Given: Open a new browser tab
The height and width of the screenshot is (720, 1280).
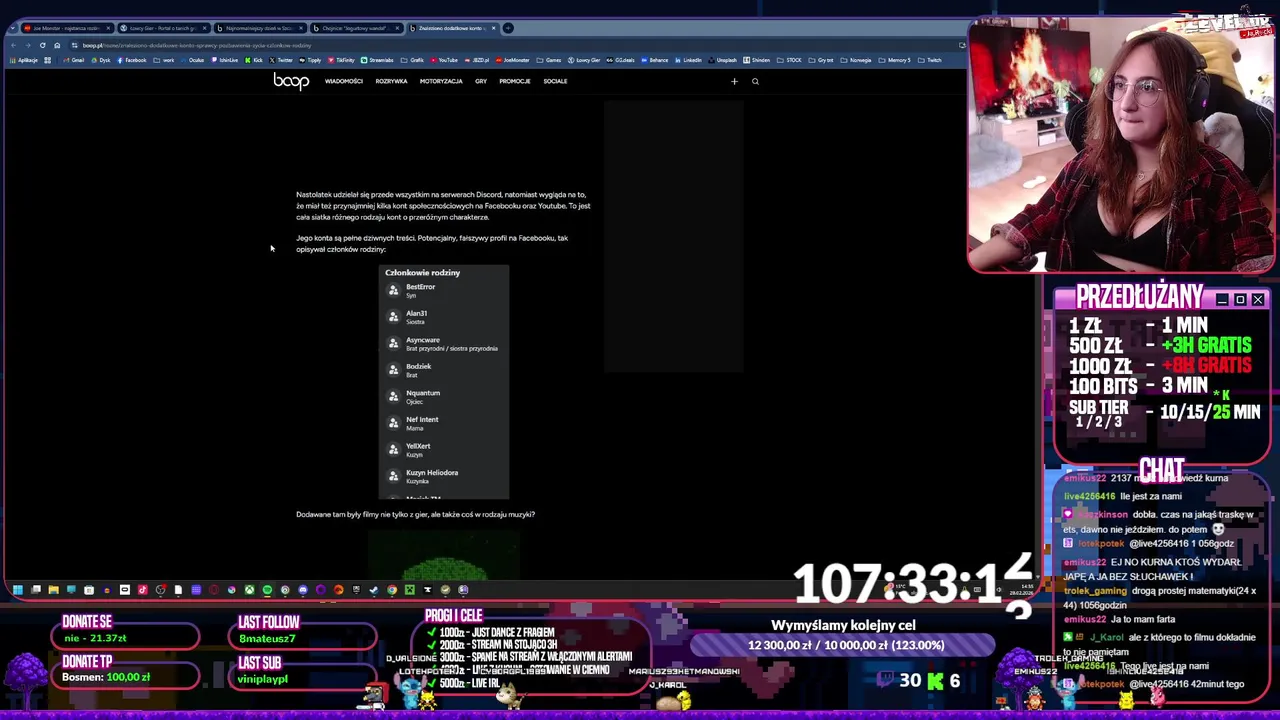Looking at the screenshot, I should tap(508, 28).
